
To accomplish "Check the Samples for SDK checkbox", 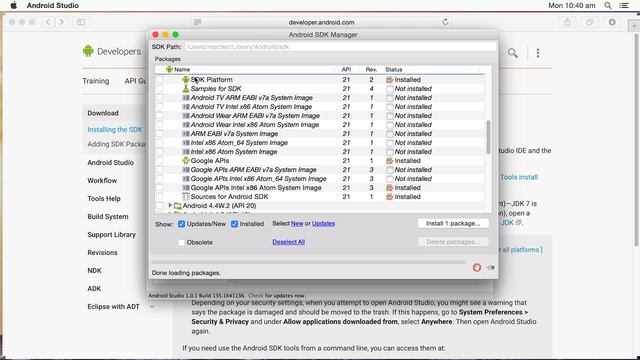I will click(160, 89).
